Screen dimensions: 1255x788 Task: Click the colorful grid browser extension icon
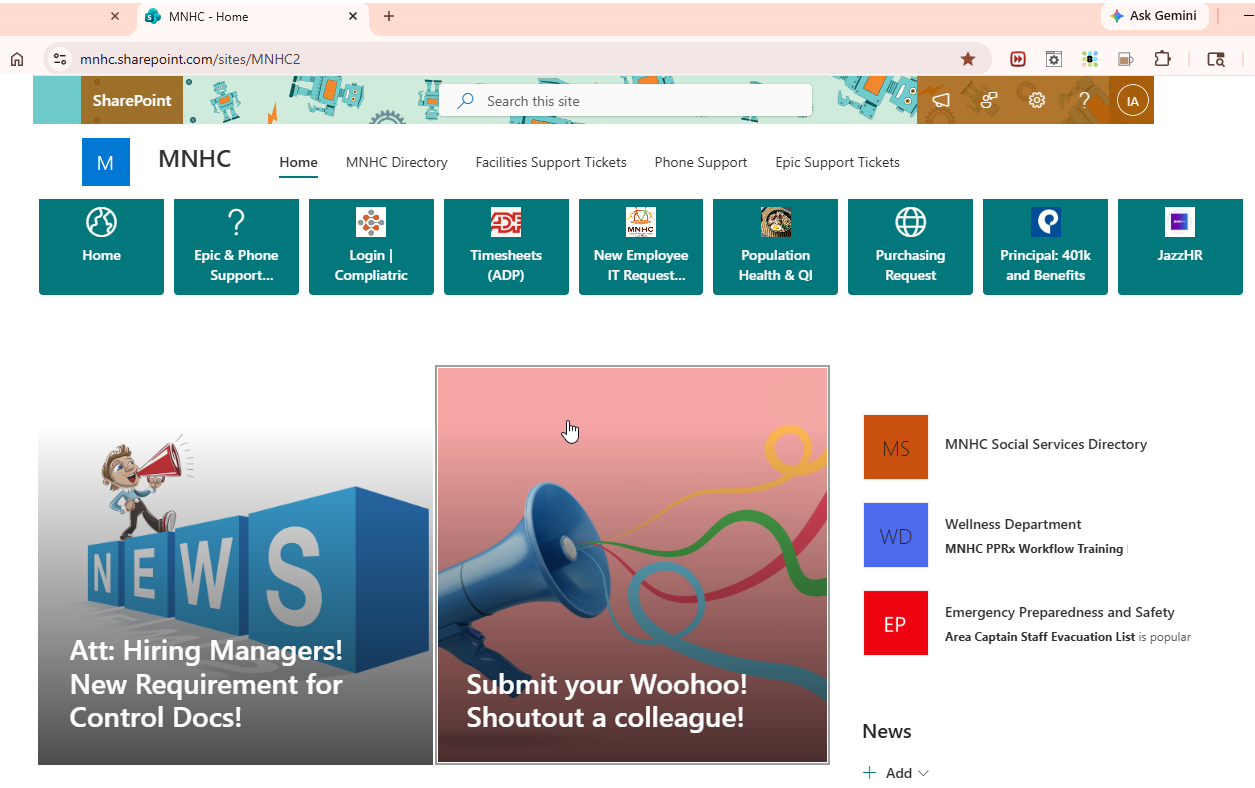coord(1090,59)
